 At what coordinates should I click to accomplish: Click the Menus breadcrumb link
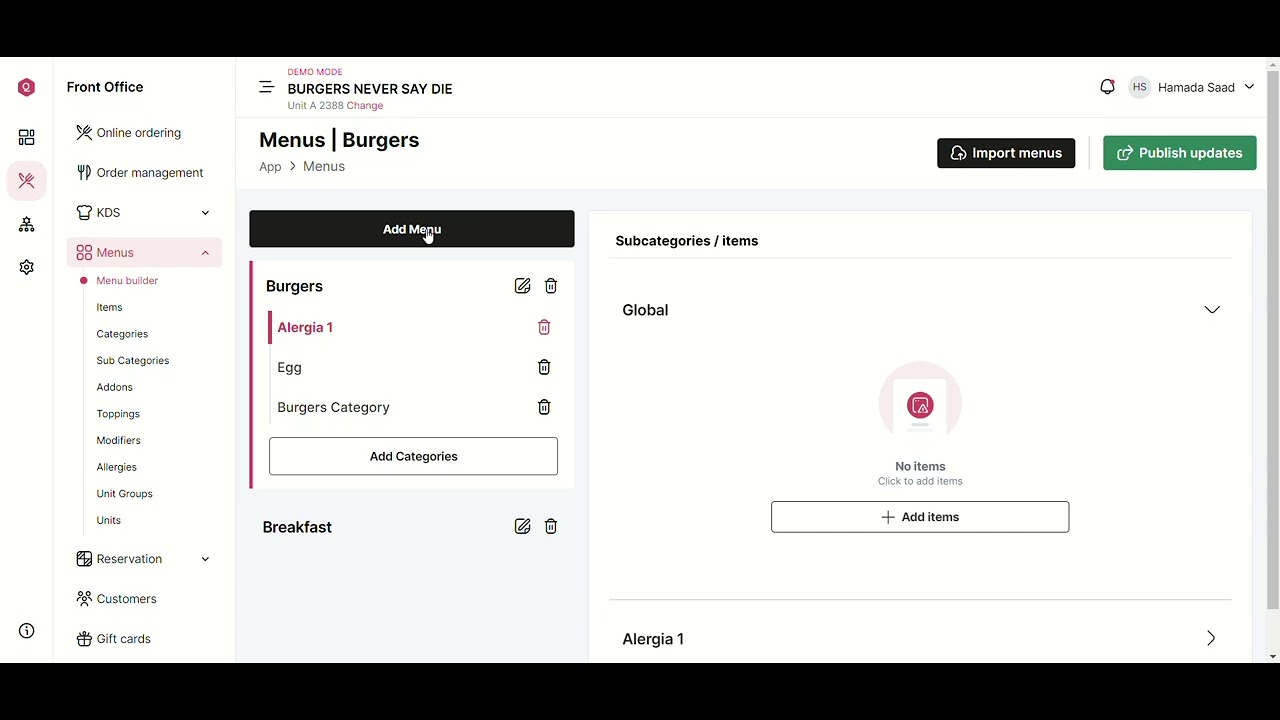point(324,167)
